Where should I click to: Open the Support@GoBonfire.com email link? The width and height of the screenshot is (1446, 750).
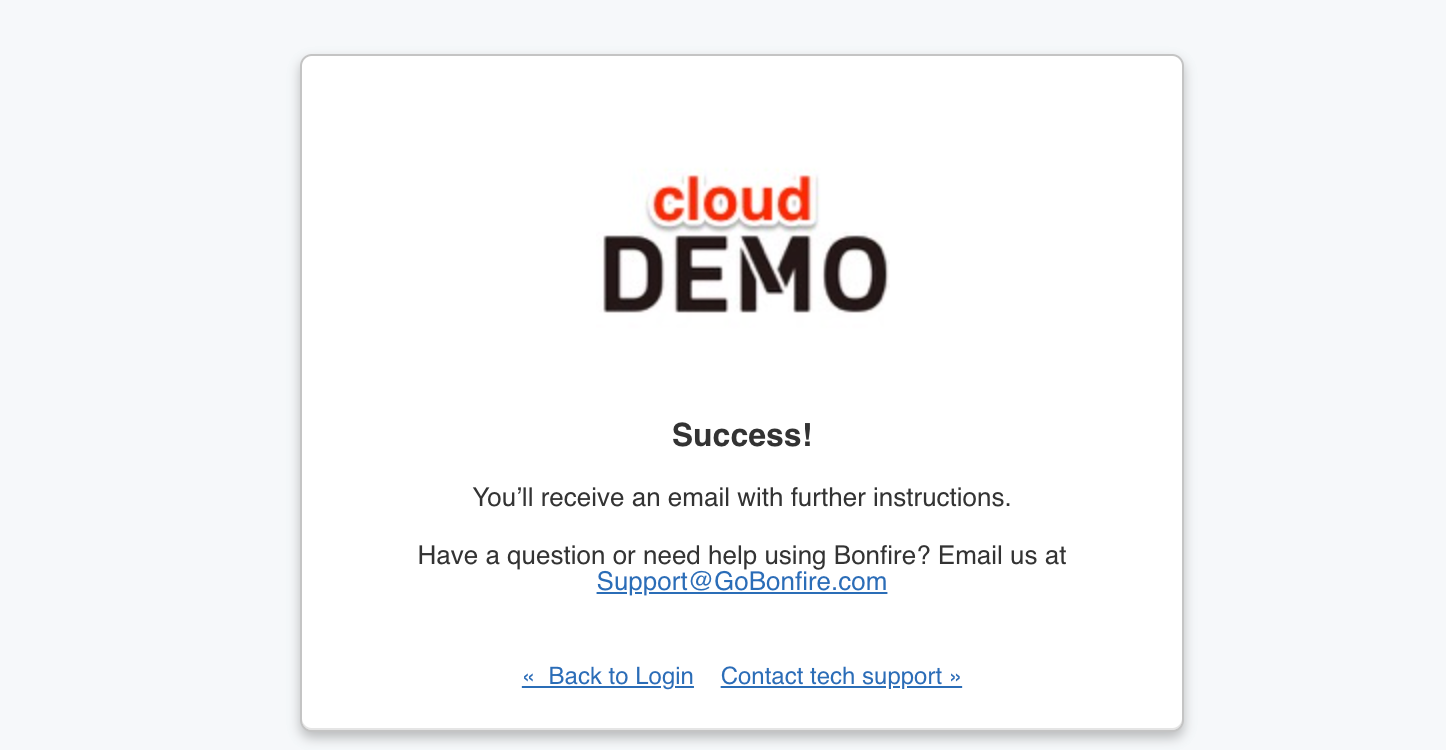[x=741, y=582]
